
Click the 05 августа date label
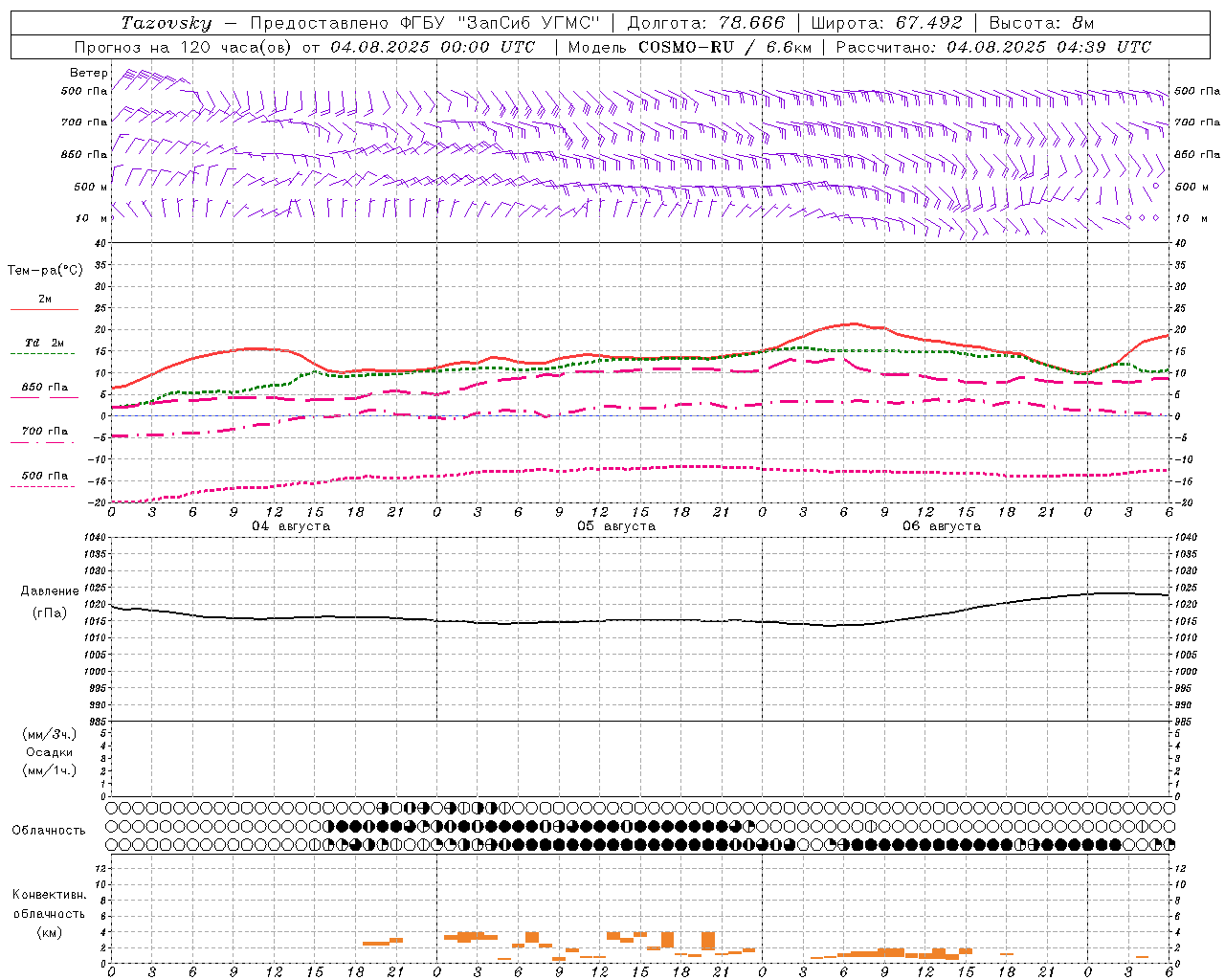click(x=616, y=526)
